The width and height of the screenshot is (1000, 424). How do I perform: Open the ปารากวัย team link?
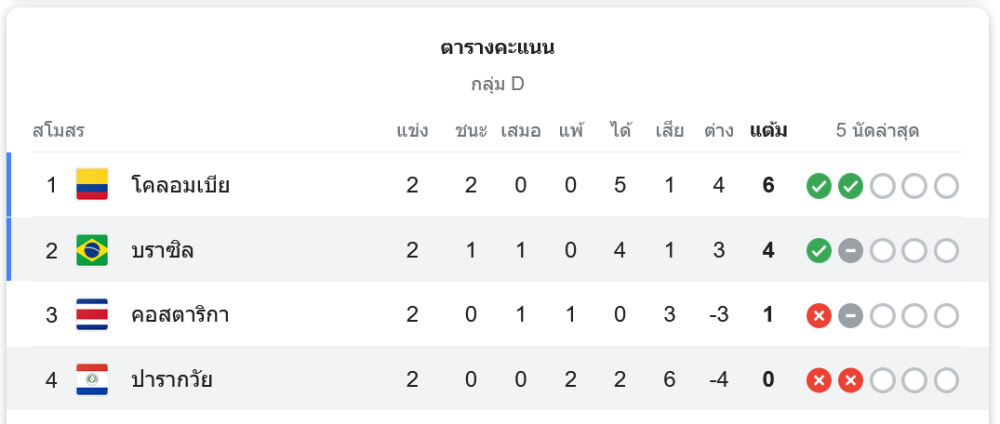(x=171, y=380)
